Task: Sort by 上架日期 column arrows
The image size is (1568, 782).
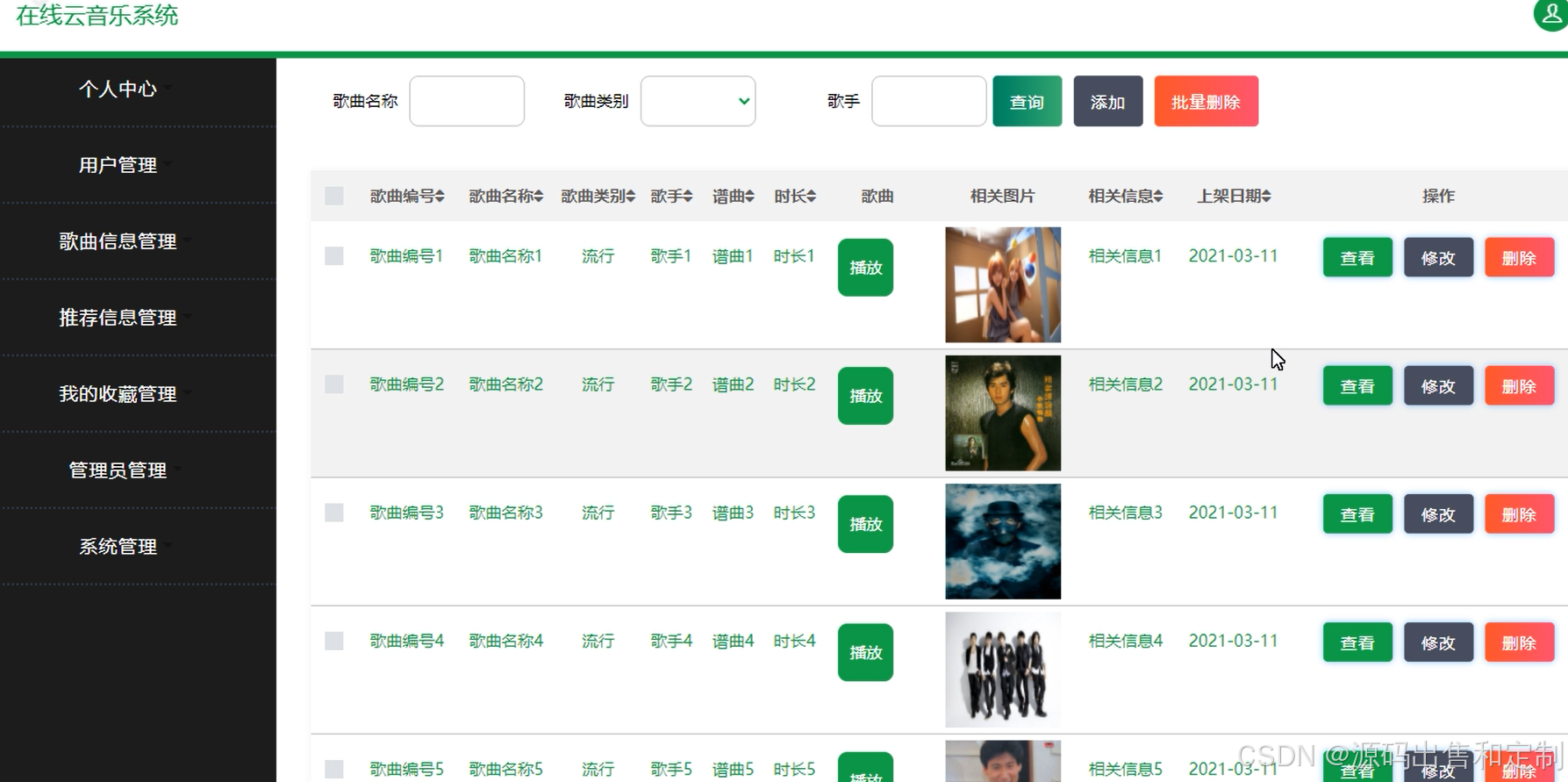Action: tap(1266, 197)
